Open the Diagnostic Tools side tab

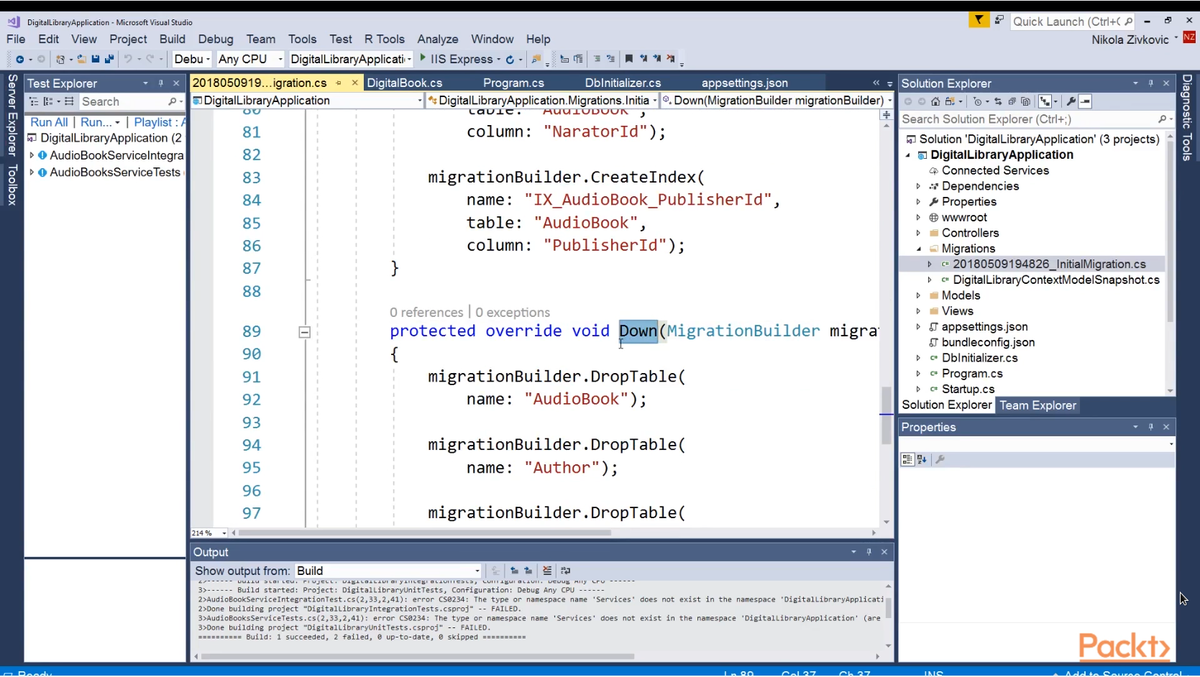[x=1186, y=118]
